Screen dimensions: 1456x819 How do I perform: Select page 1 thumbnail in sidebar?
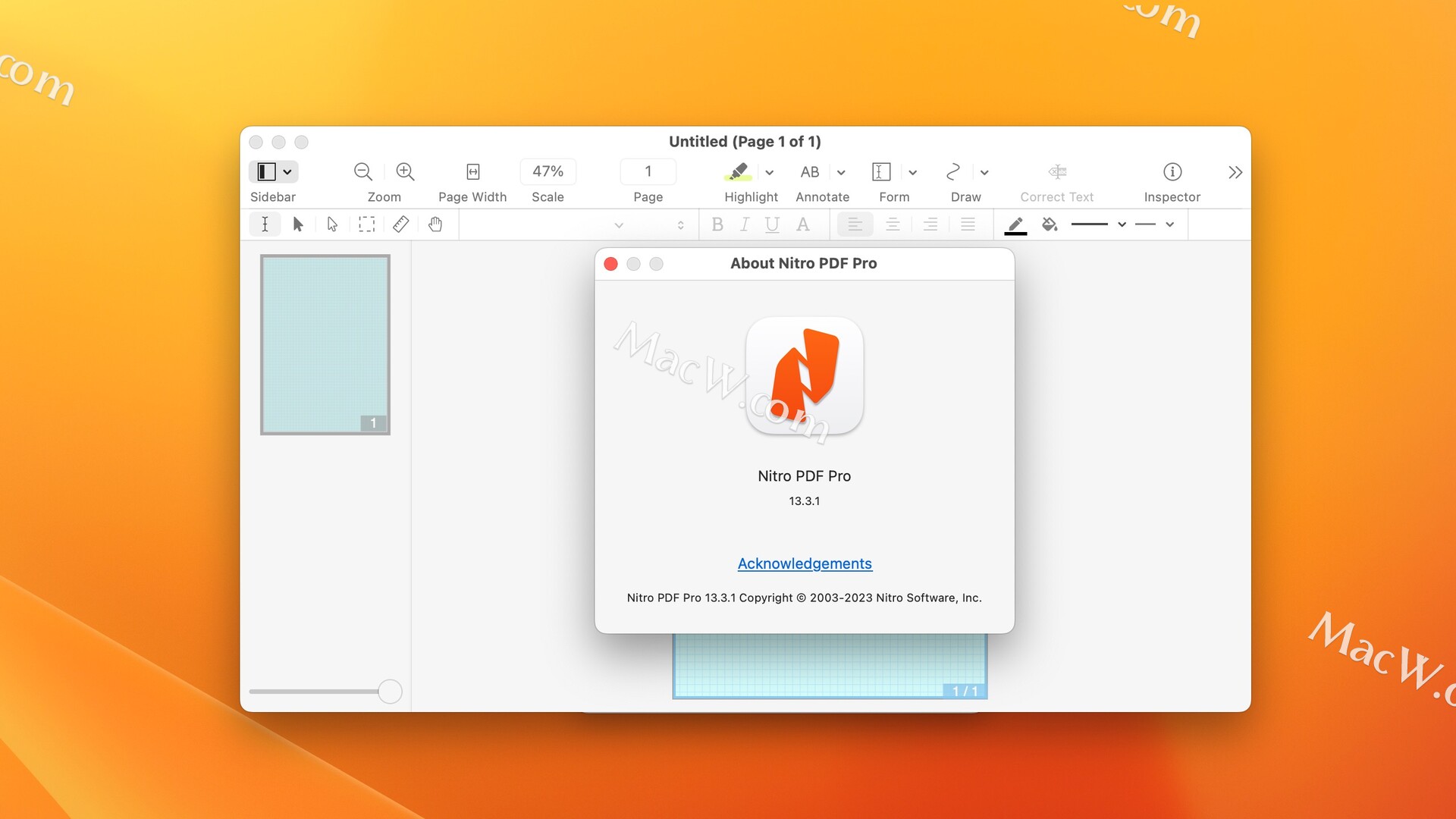tap(325, 344)
